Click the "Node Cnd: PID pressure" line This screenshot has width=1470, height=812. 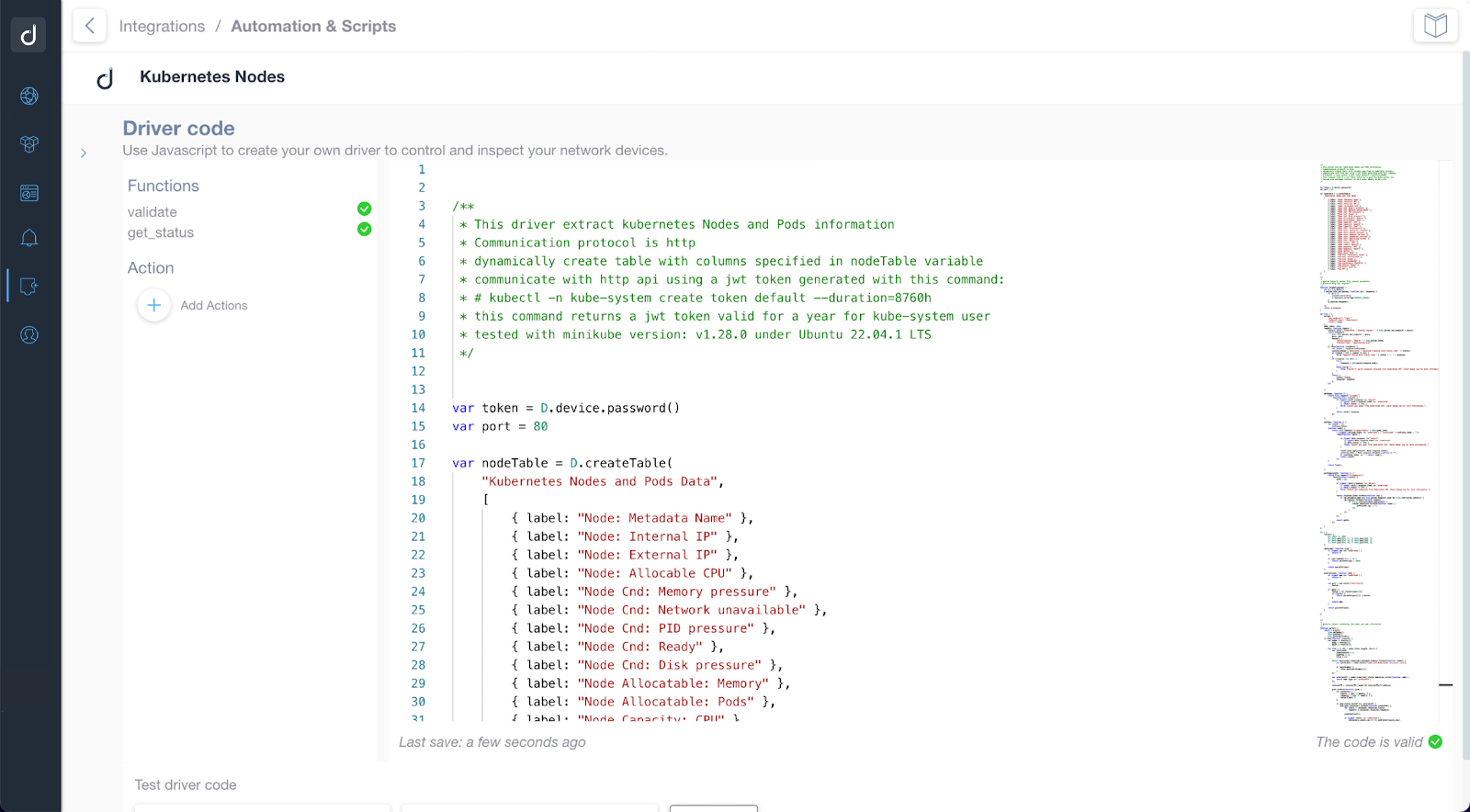tap(643, 628)
